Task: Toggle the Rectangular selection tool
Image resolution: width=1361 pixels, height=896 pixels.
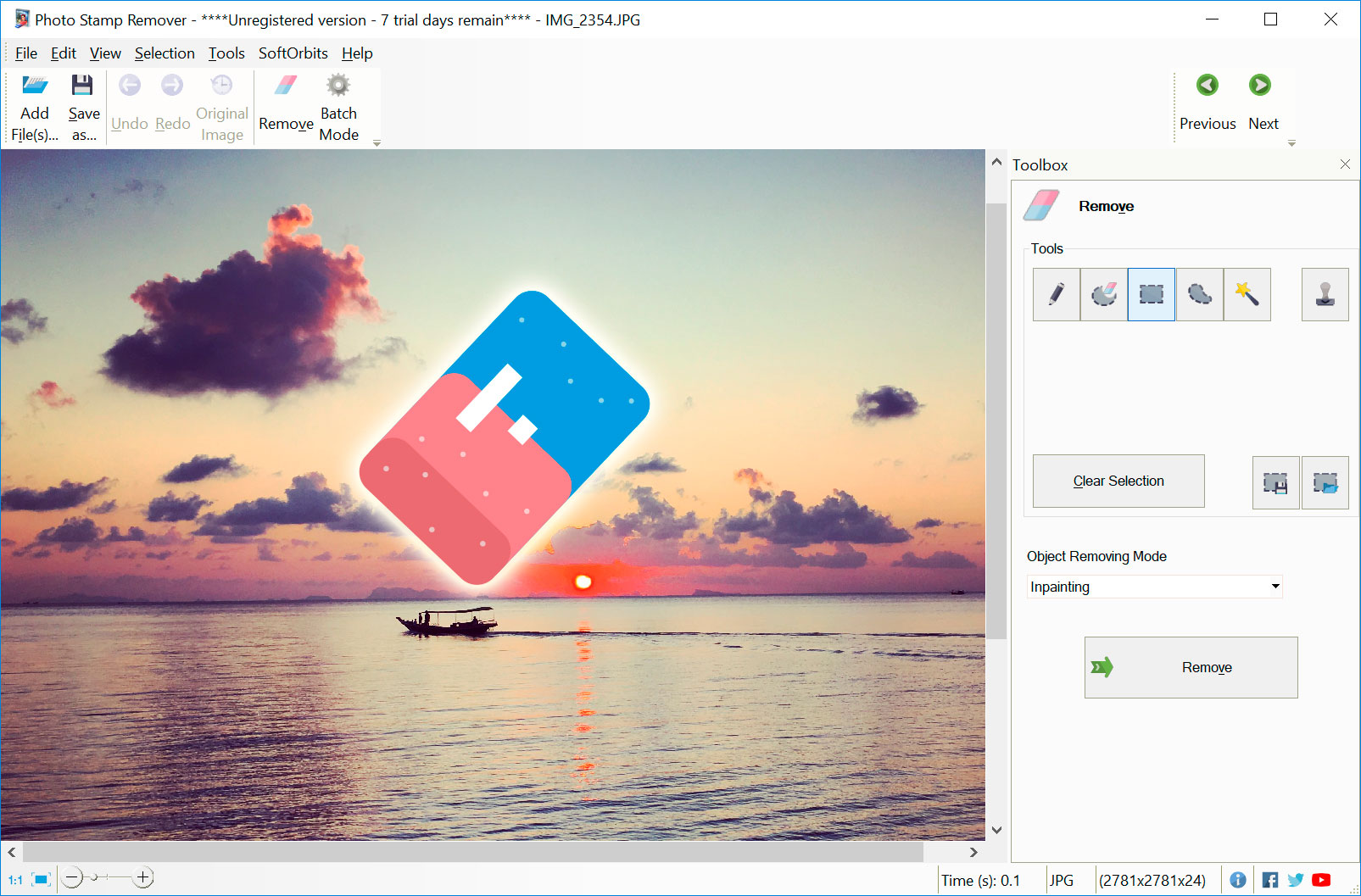Action: (1150, 294)
